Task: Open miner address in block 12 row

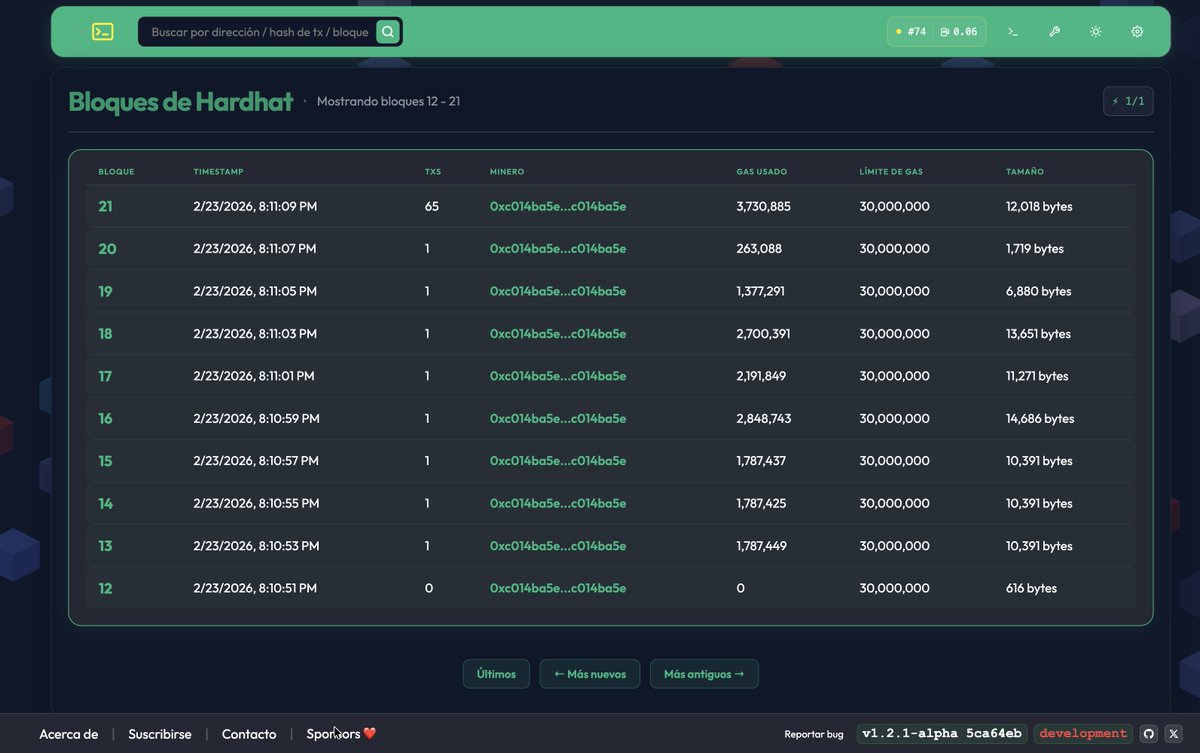Action: [x=558, y=589]
